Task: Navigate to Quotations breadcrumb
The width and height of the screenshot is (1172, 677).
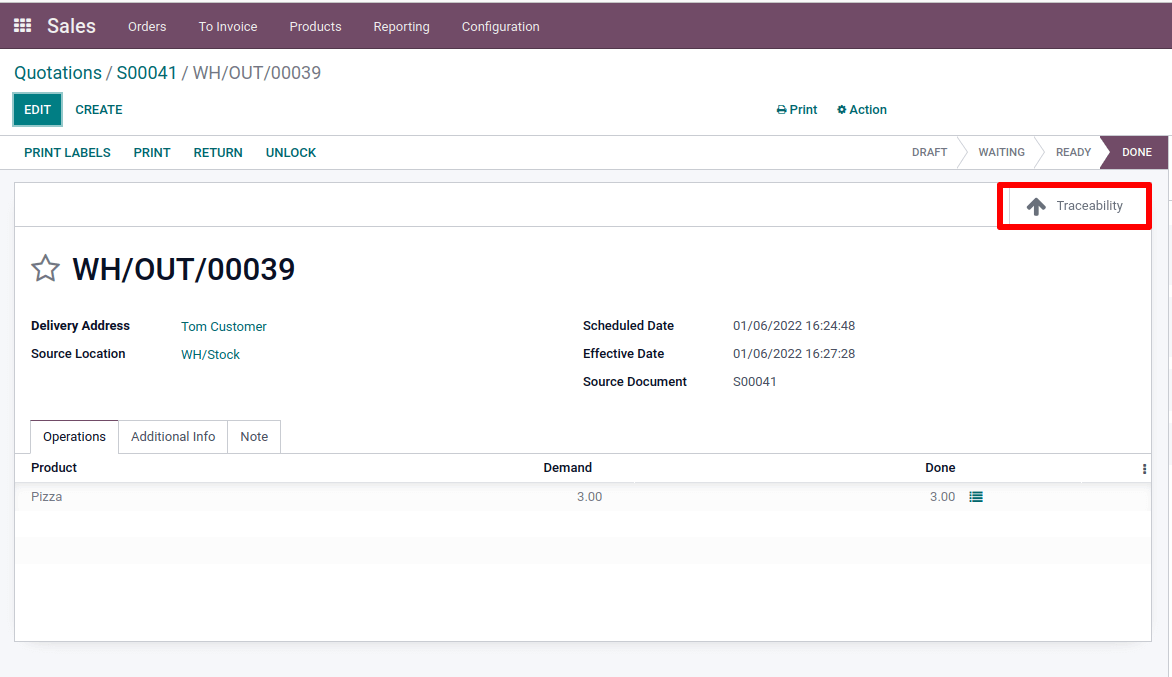Action: 58,72
